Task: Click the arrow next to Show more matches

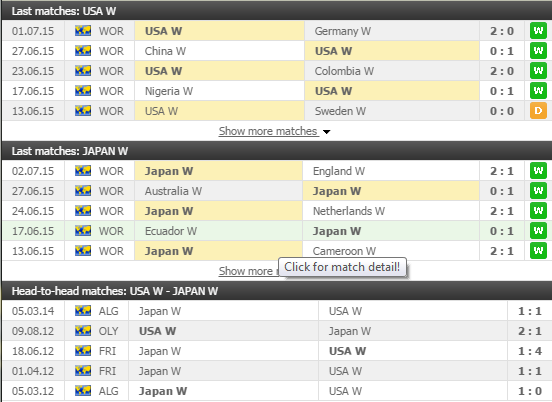Action: click(327, 132)
